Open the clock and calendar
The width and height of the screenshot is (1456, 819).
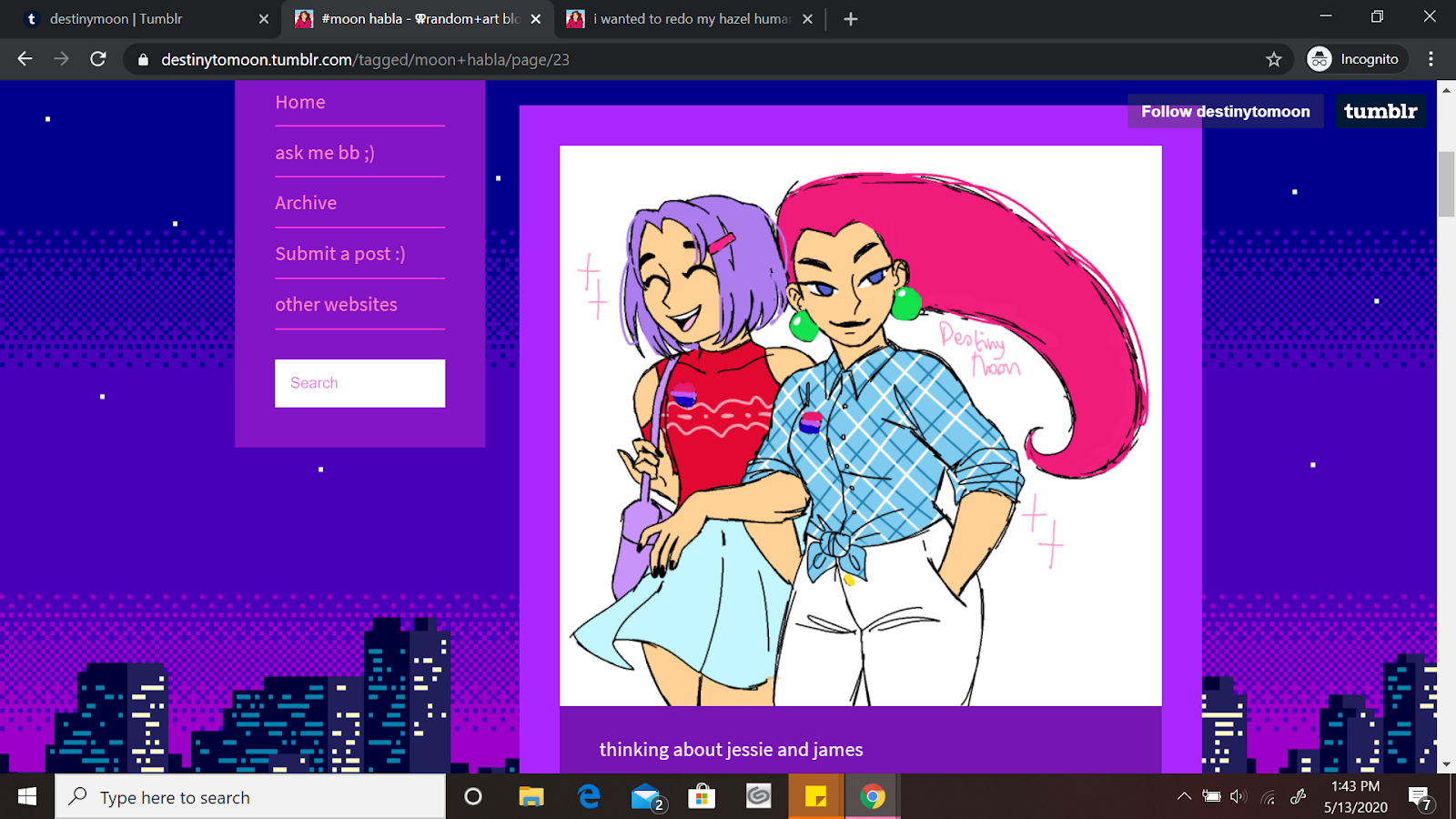click(x=1355, y=796)
